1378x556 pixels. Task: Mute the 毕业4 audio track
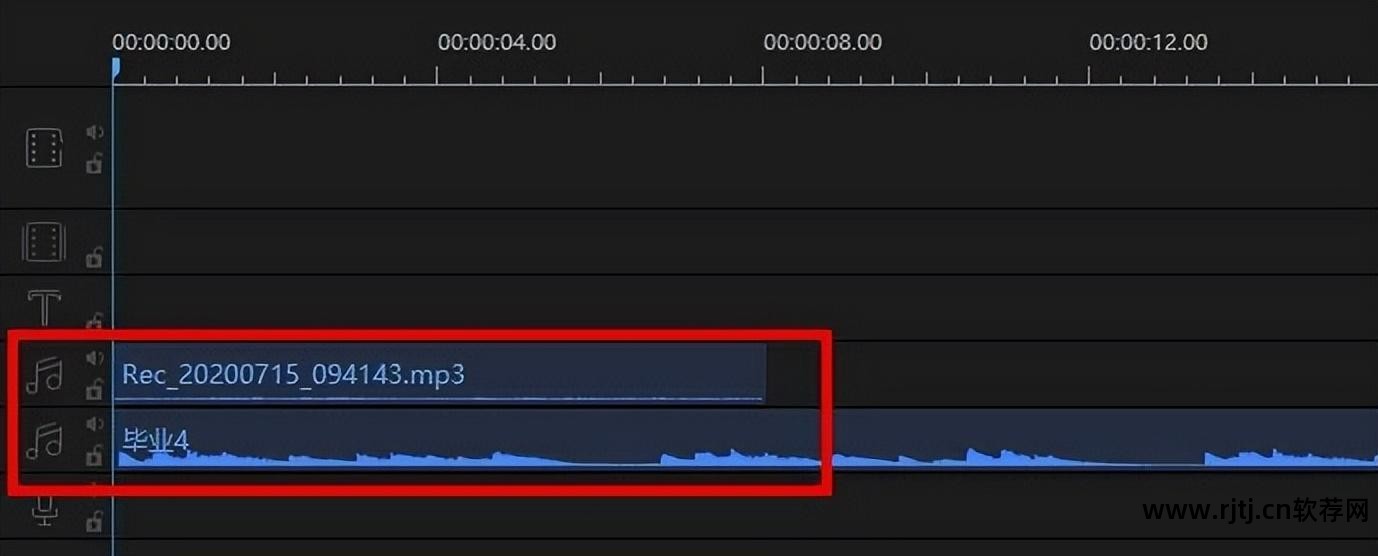pos(94,424)
